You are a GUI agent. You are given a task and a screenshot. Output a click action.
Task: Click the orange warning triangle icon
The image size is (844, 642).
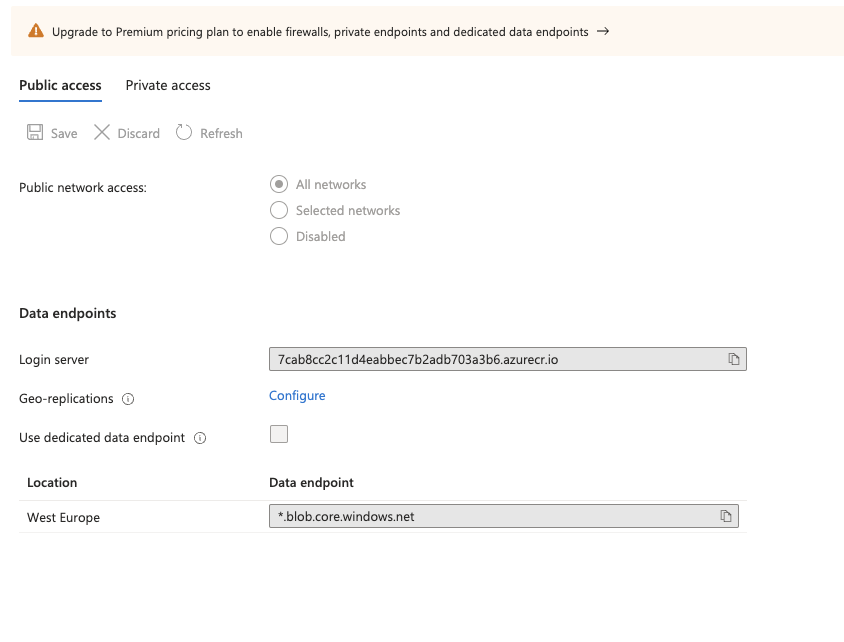(x=36, y=32)
